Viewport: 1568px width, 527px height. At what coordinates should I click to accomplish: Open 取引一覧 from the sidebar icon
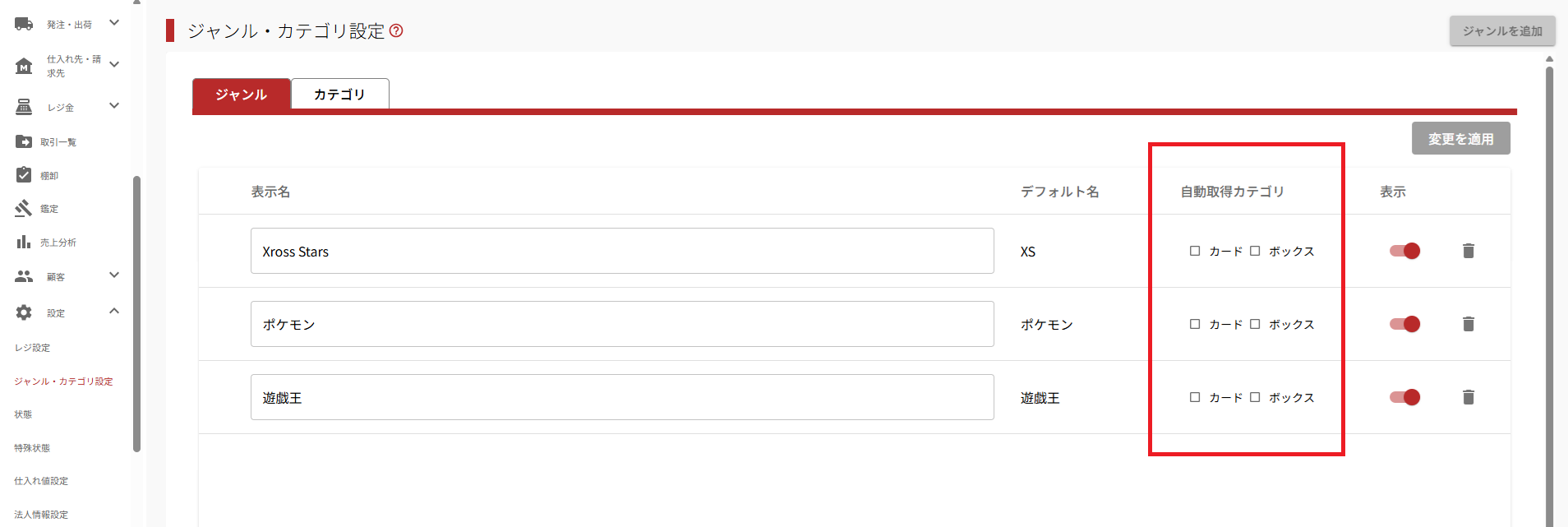[x=24, y=141]
